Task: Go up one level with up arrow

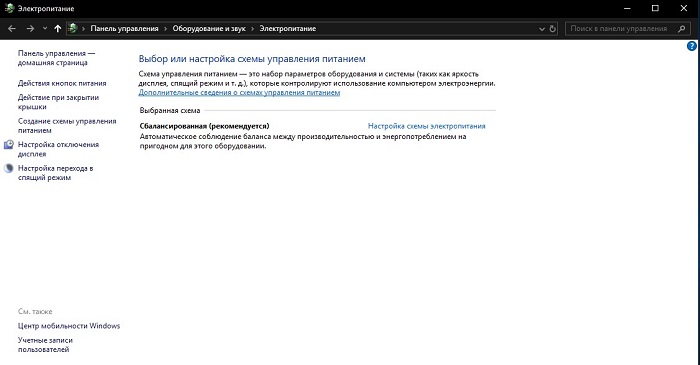Action: coord(58,29)
